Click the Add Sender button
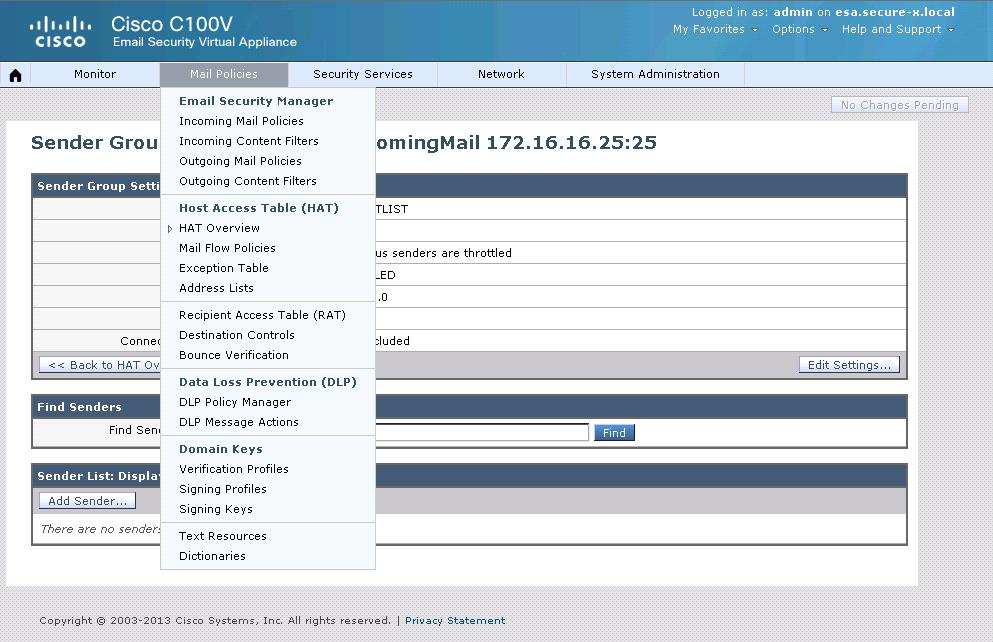 87,501
